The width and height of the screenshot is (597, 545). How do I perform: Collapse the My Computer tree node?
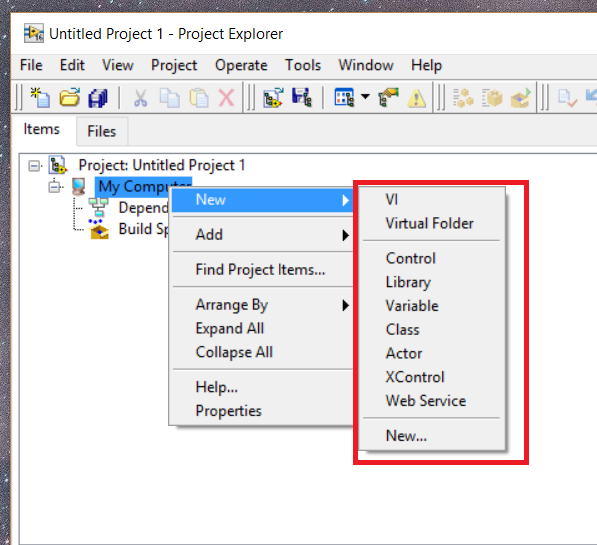pyautogui.click(x=54, y=187)
